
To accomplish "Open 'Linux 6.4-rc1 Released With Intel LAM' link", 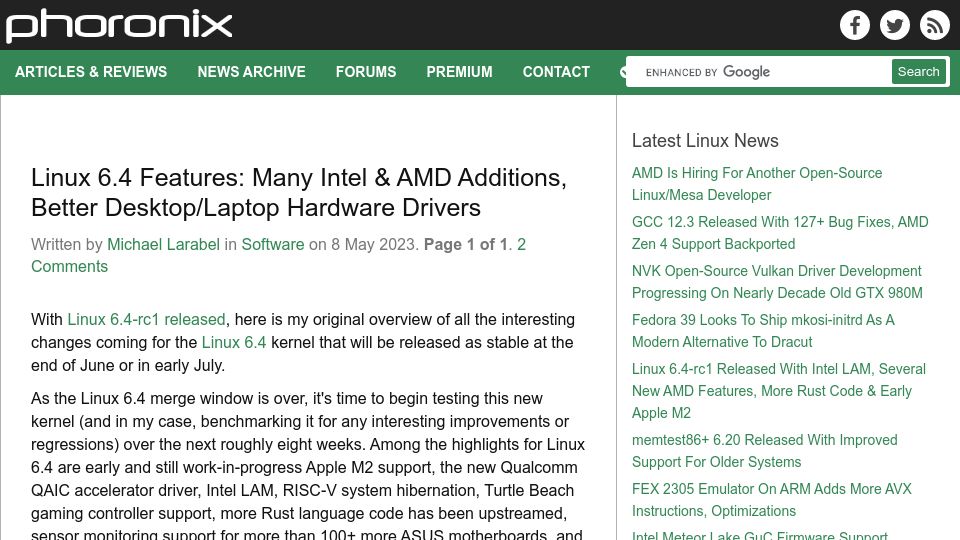I will click(779, 391).
